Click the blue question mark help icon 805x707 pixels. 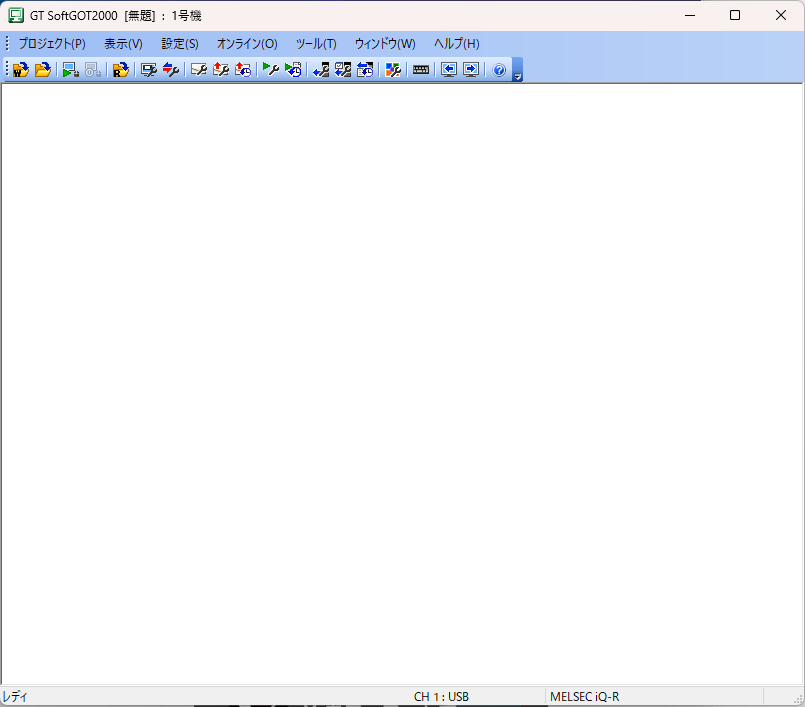(499, 70)
